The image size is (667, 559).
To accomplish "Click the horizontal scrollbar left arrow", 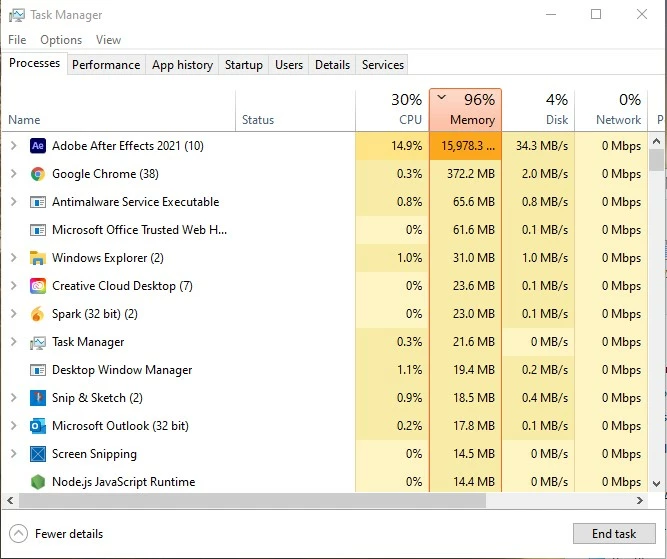I will pyautogui.click(x=11, y=500).
